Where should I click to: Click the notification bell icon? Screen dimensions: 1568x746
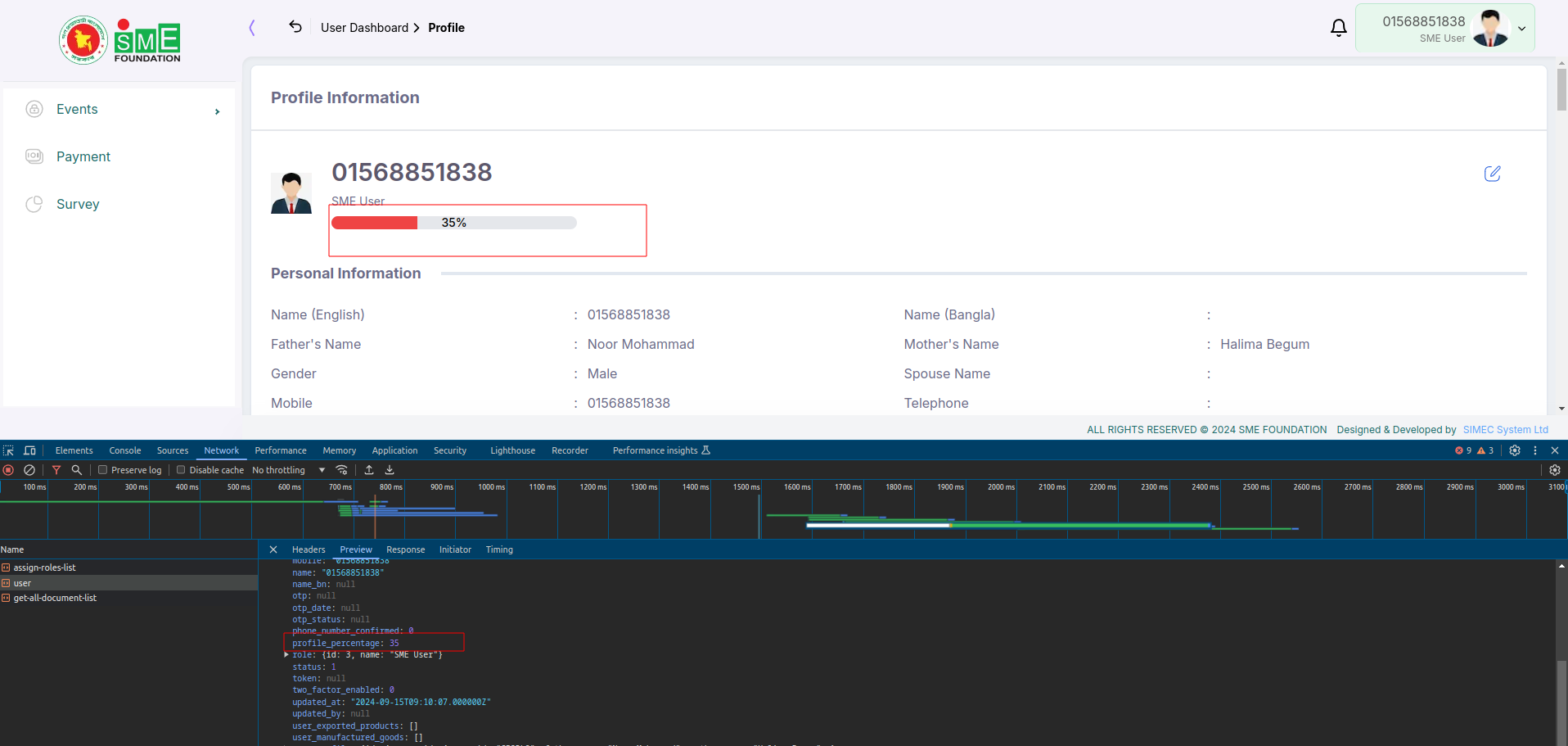(1339, 28)
